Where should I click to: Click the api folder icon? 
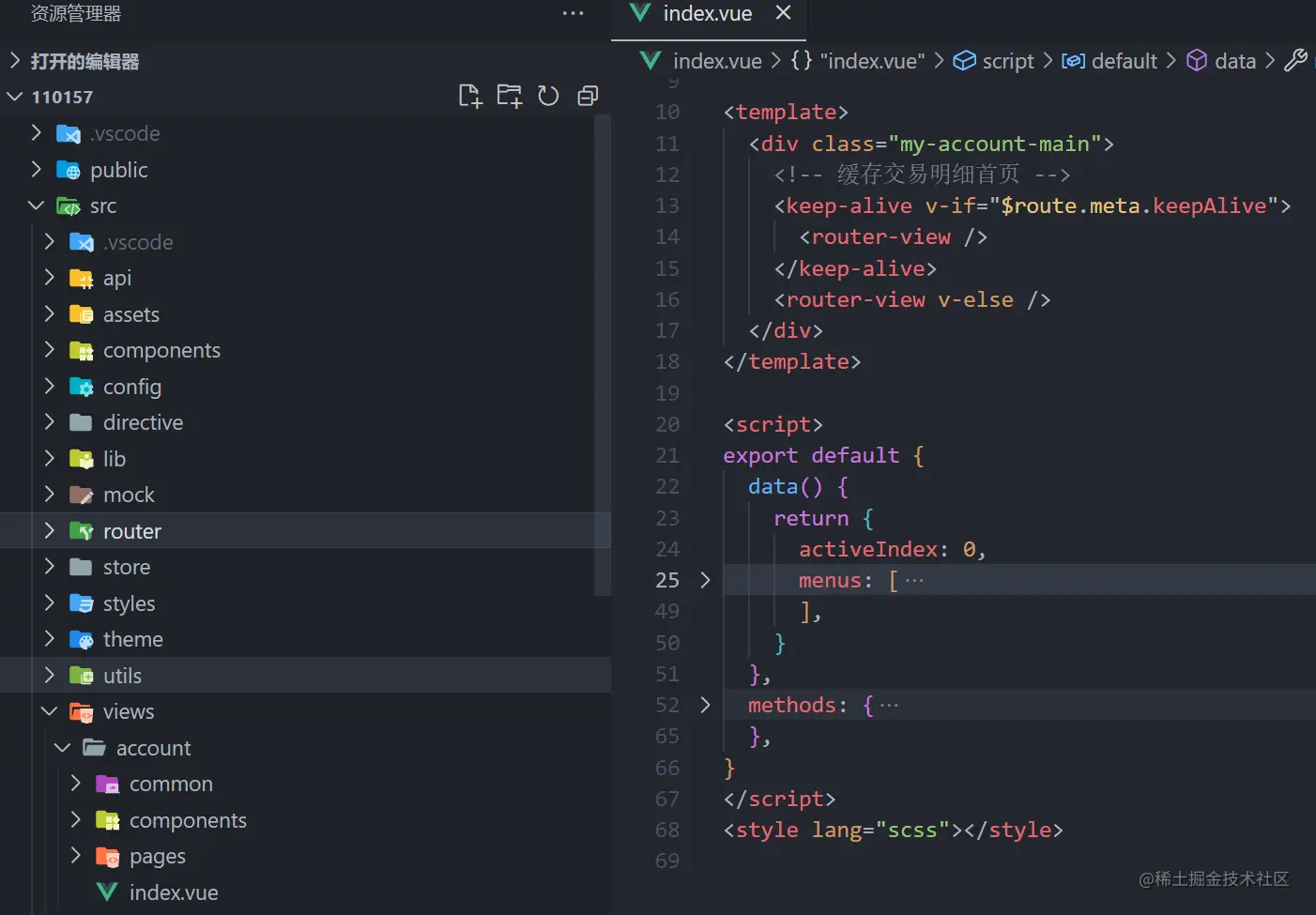pos(82,278)
